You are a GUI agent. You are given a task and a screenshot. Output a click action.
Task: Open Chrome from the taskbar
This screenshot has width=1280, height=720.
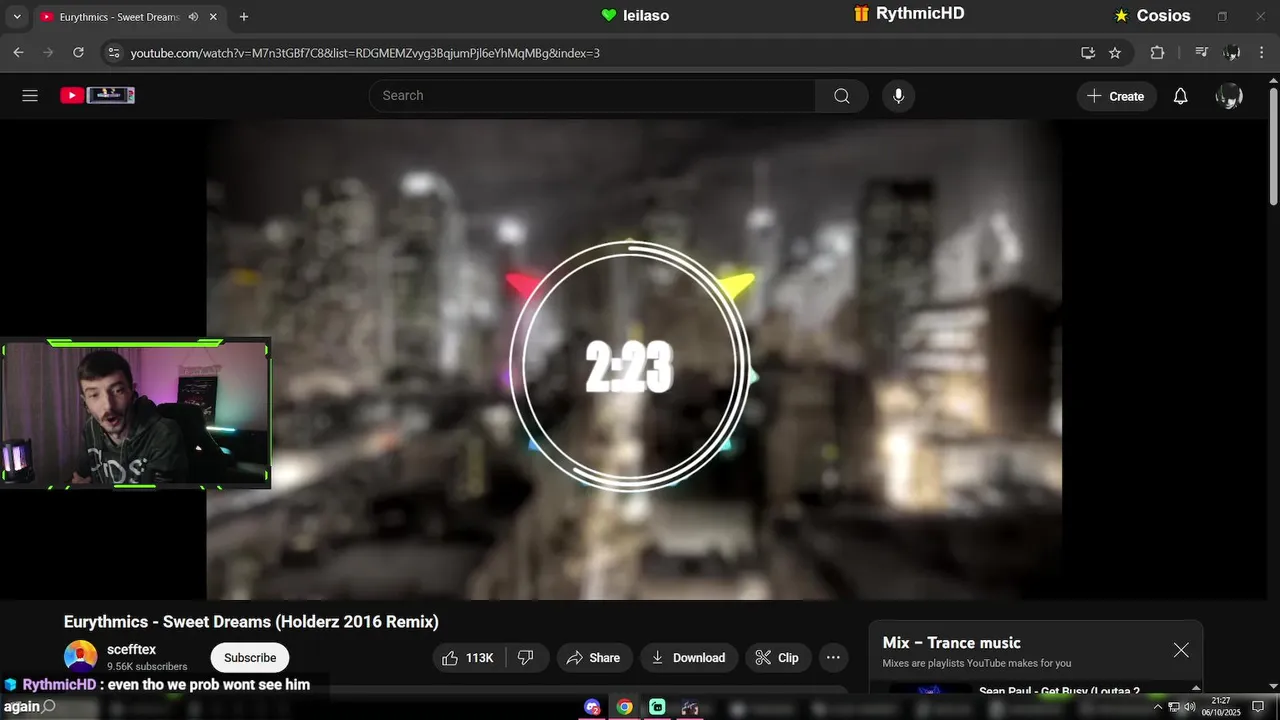coord(624,707)
